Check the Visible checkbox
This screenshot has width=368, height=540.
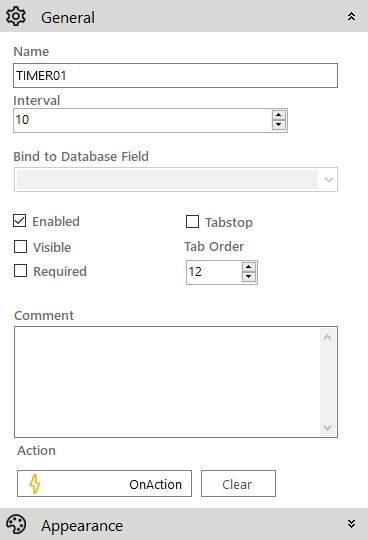pos(20,247)
